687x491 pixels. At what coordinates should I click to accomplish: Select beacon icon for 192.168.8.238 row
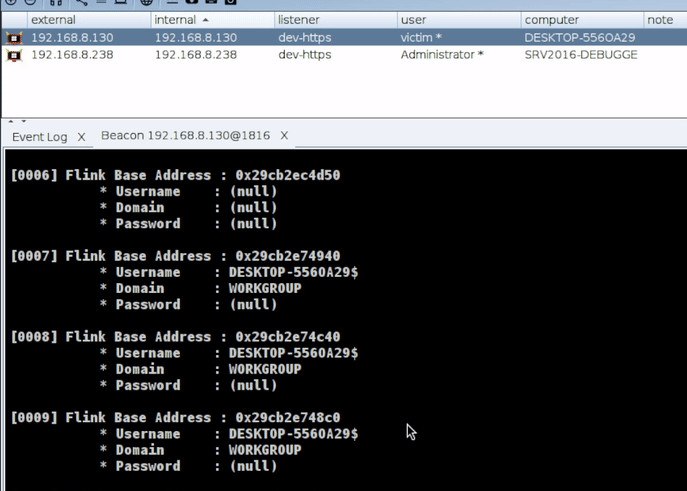click(14, 55)
